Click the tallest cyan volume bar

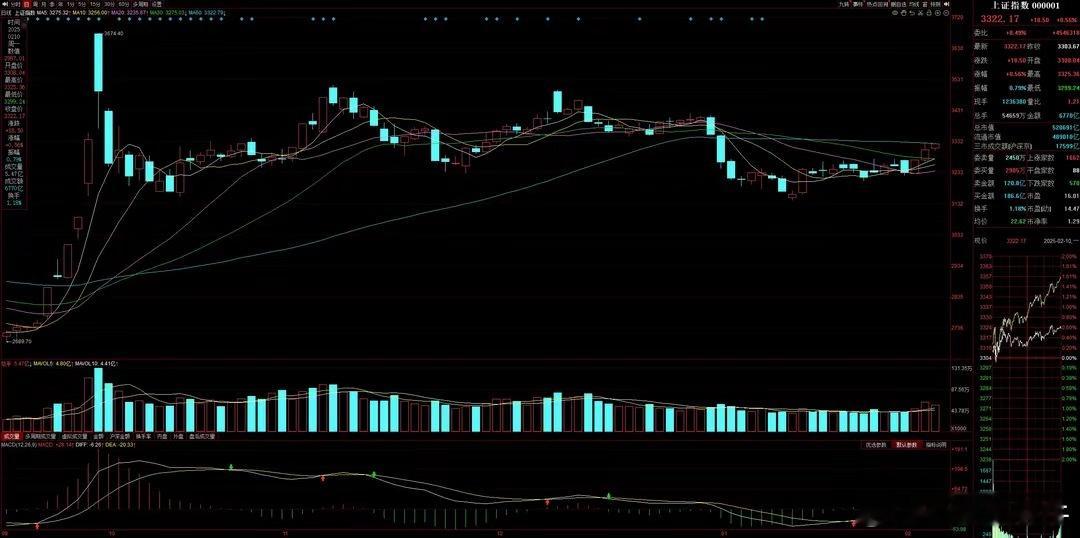(x=98, y=399)
